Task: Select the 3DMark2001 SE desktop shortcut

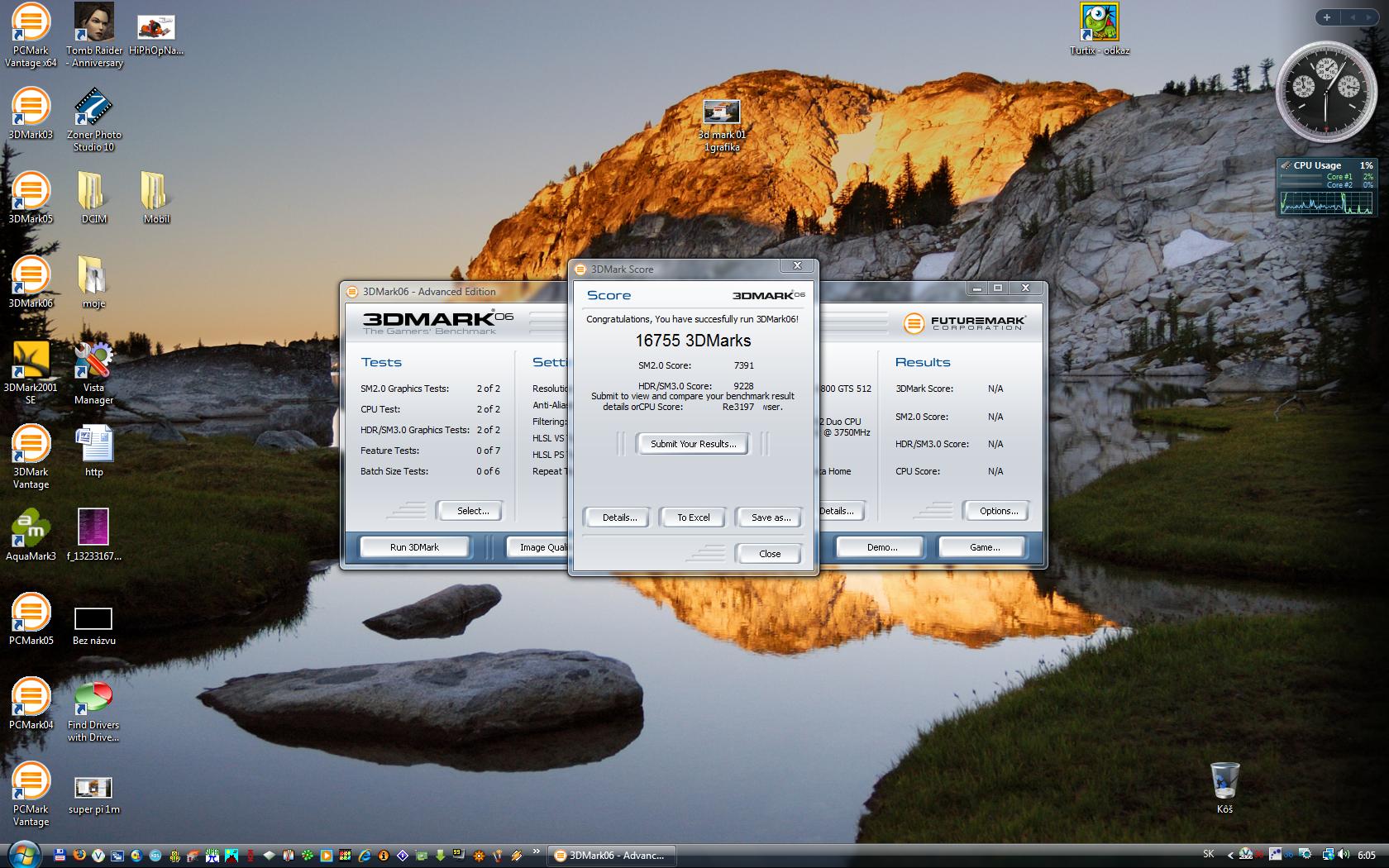Action: point(31,373)
